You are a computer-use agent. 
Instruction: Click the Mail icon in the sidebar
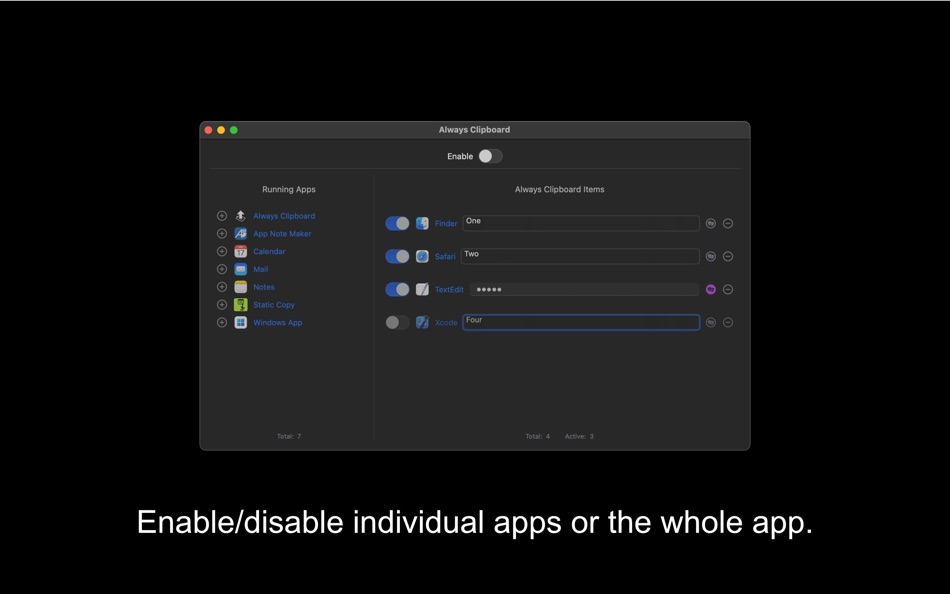(240, 269)
